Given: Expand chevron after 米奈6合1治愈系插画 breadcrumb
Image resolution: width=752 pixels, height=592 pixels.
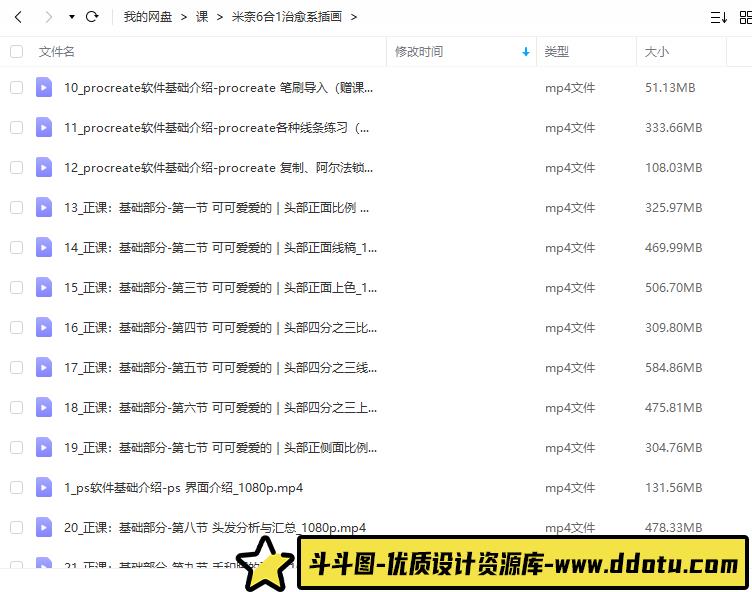Looking at the screenshot, I should [x=353, y=17].
